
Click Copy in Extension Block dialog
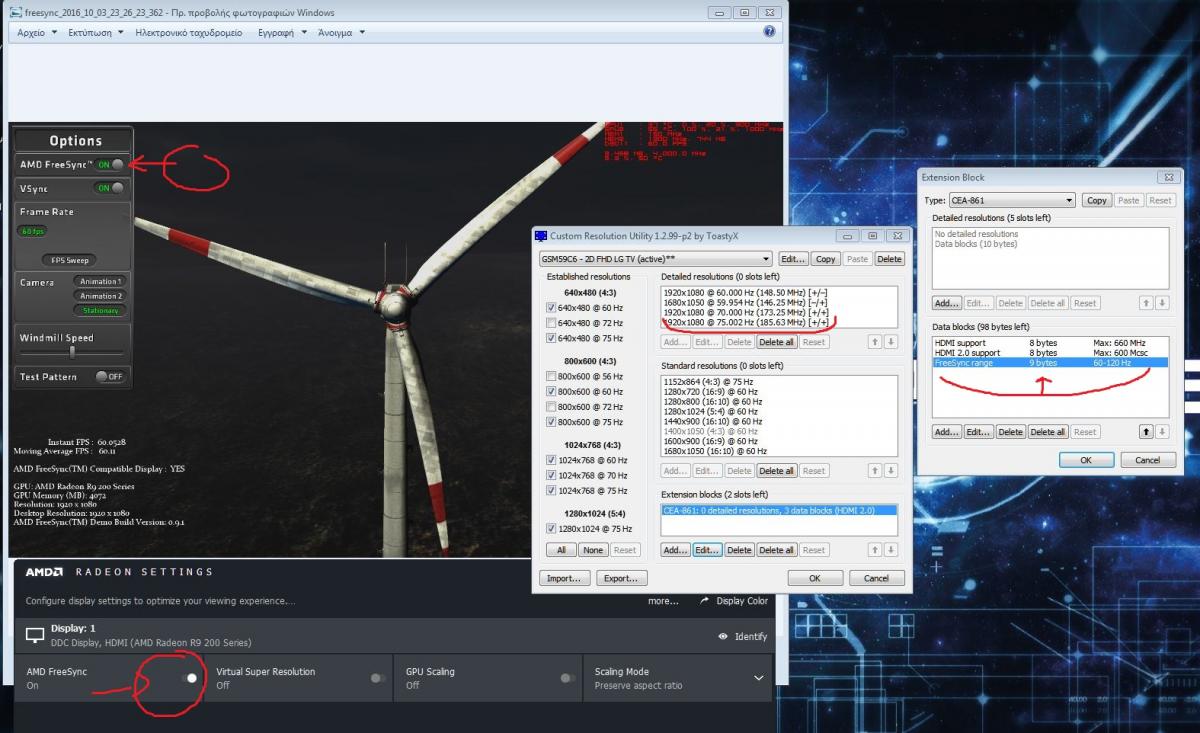coord(1097,200)
